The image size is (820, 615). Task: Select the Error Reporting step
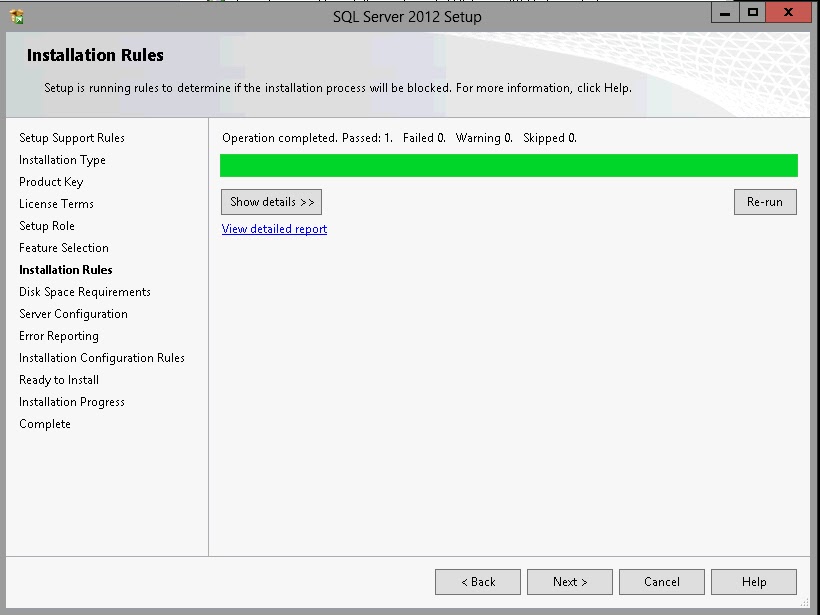point(58,335)
